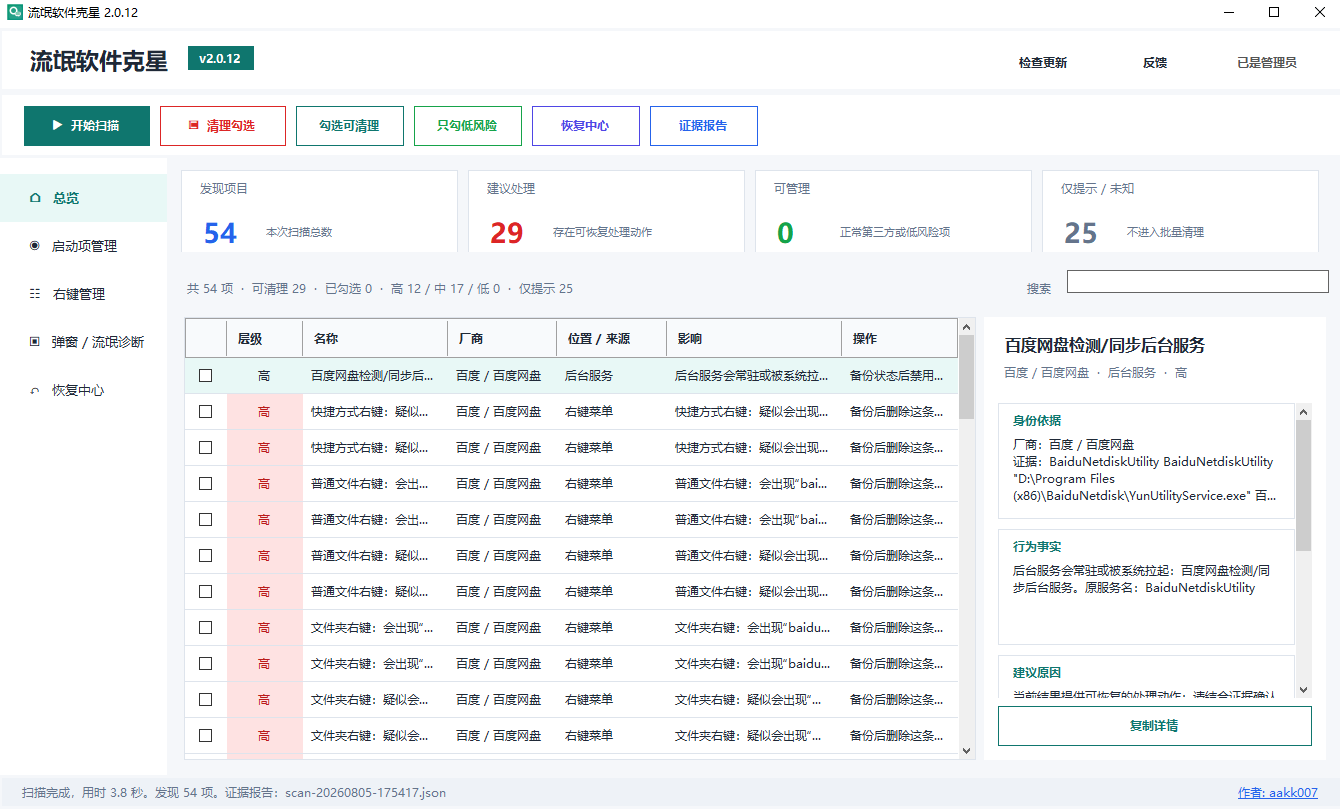Click the 位置 / 来源 column header
The height and width of the screenshot is (809, 1340).
(612, 338)
